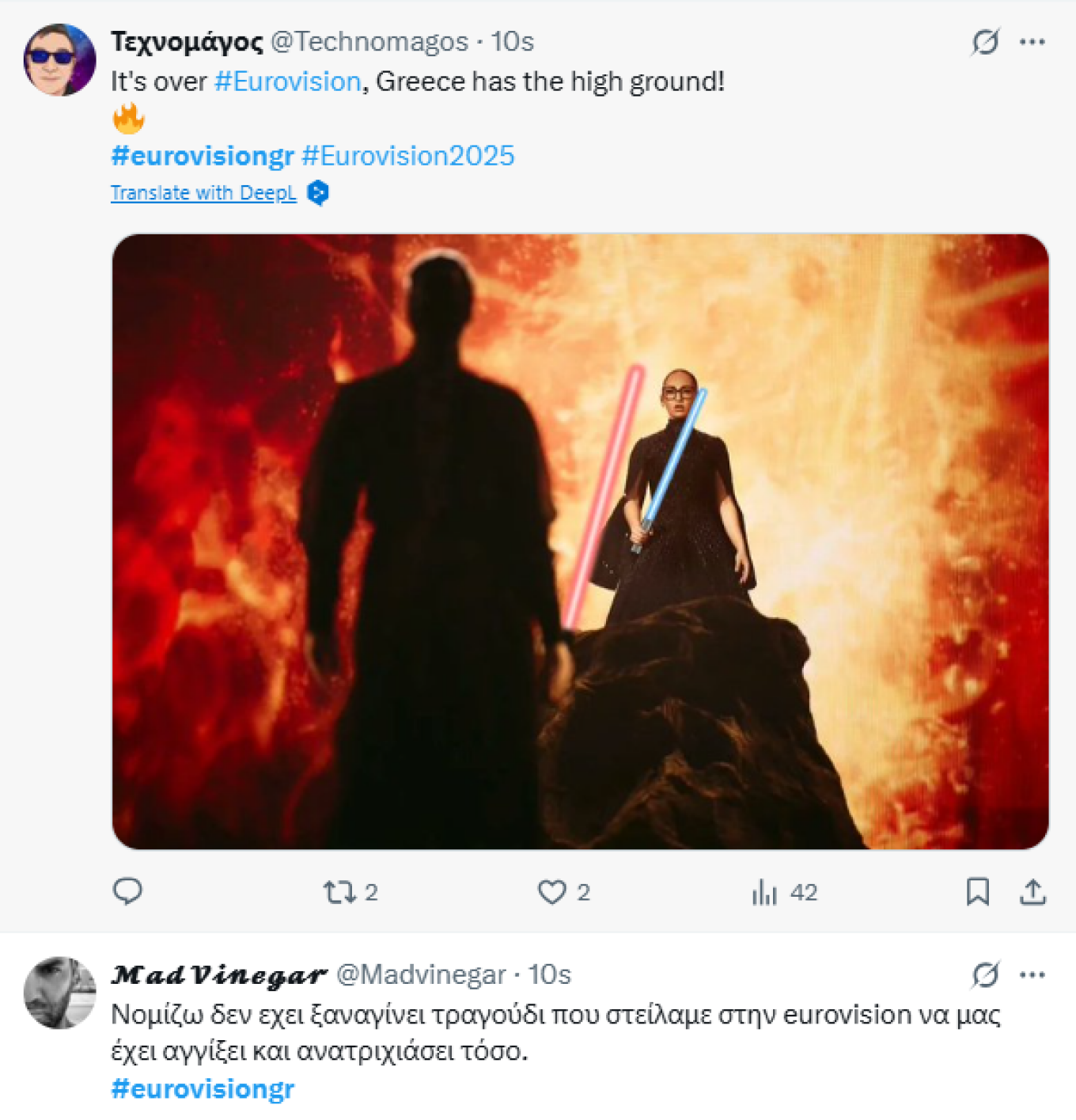Viewport: 1076px width, 1120px height.
Task: Share the Technomagos tweet
Action: 1033,892
